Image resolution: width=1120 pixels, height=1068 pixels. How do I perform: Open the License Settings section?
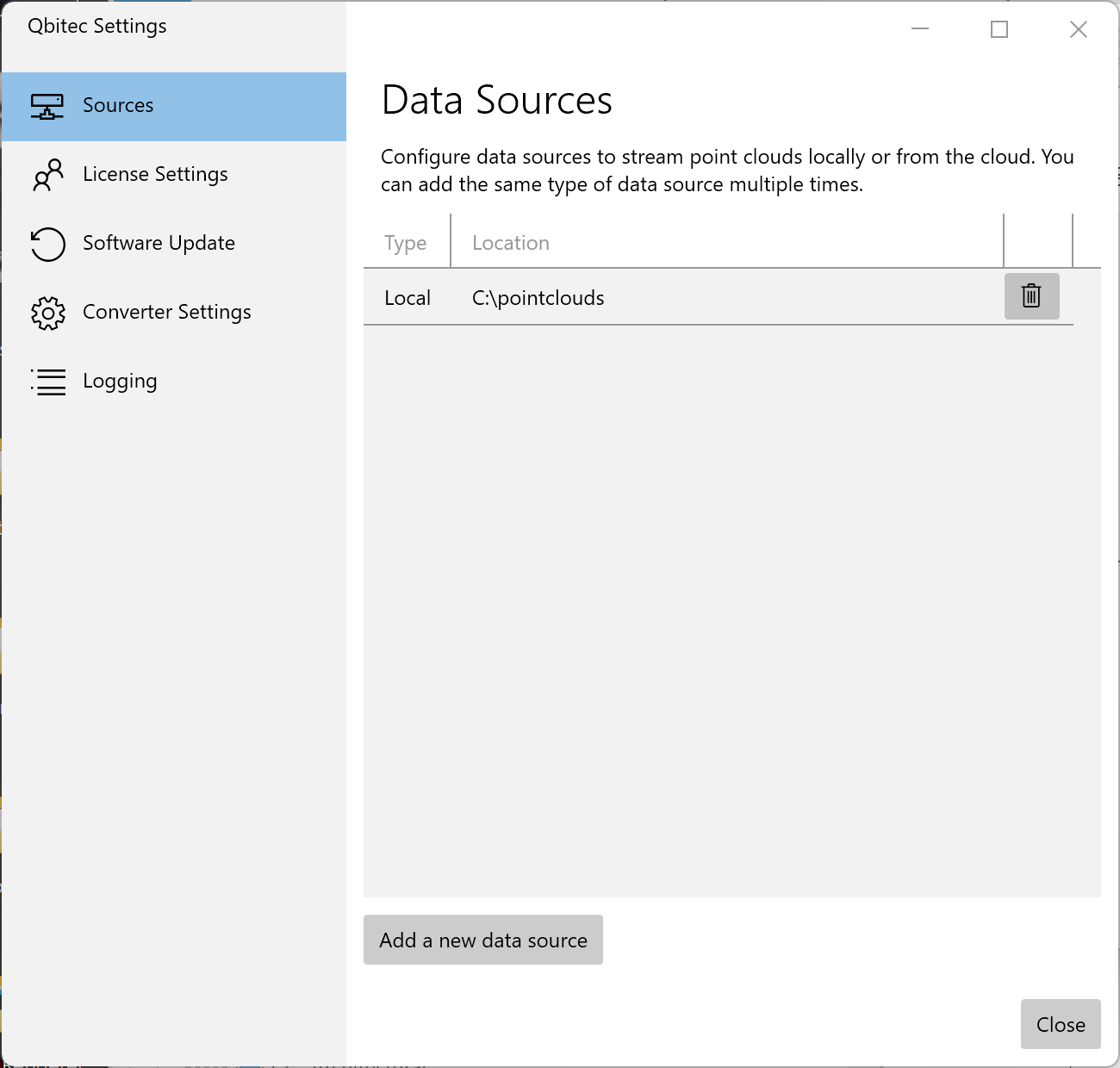155,174
